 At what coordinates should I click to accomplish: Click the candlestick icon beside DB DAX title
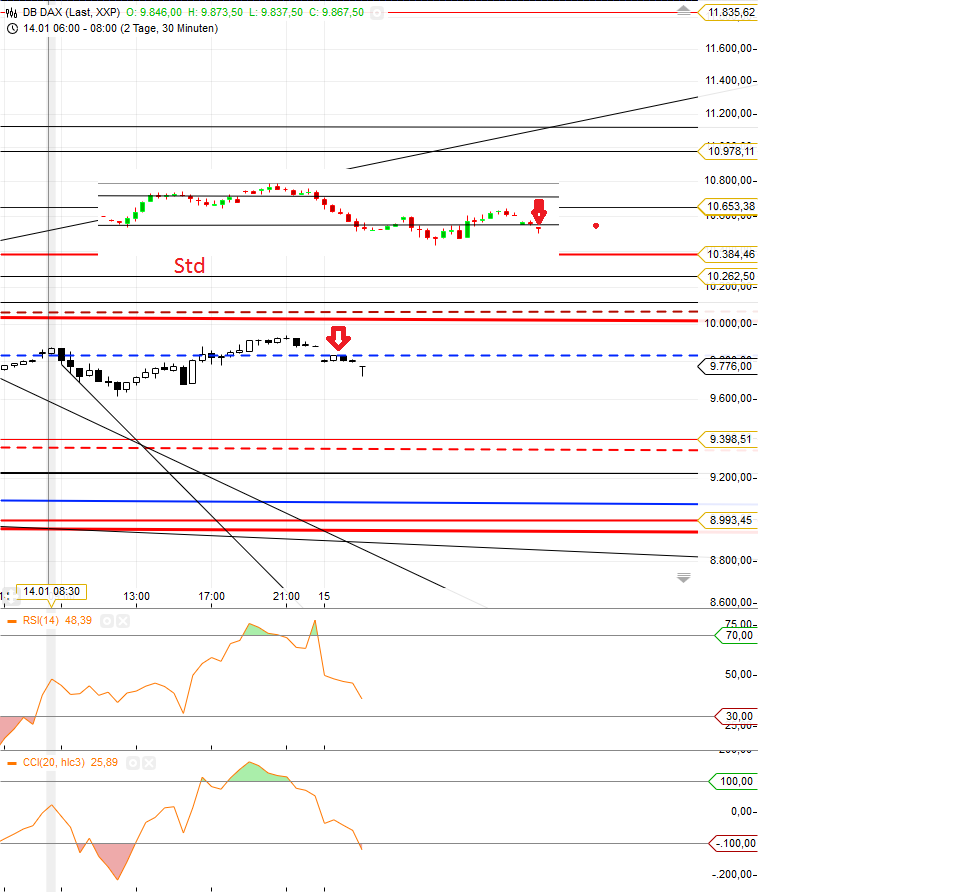click(x=10, y=13)
